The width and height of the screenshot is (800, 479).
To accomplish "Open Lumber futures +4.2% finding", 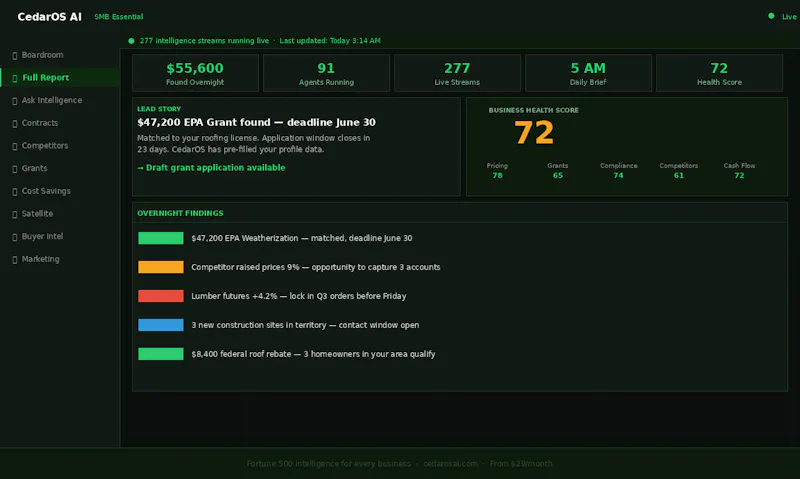I will click(298, 296).
